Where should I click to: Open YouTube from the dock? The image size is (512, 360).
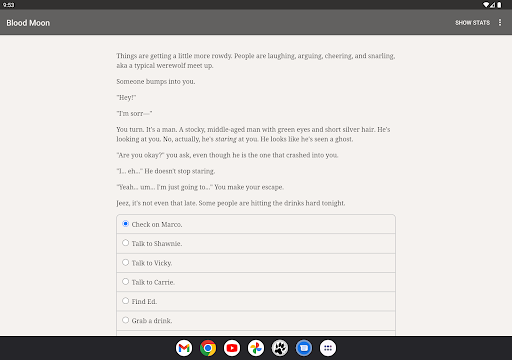point(232,348)
